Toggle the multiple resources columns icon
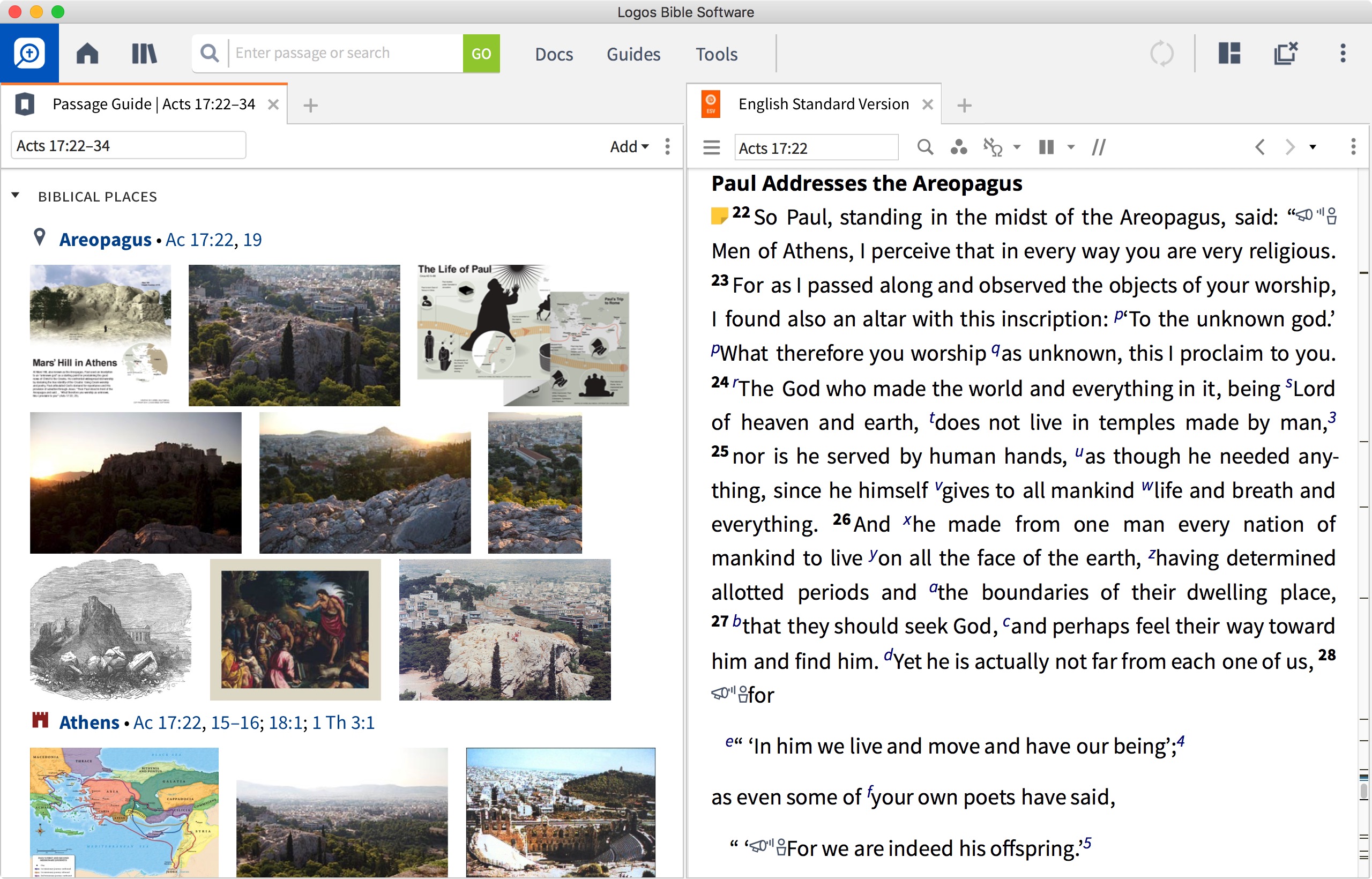This screenshot has height=879, width=1372. click(1046, 147)
